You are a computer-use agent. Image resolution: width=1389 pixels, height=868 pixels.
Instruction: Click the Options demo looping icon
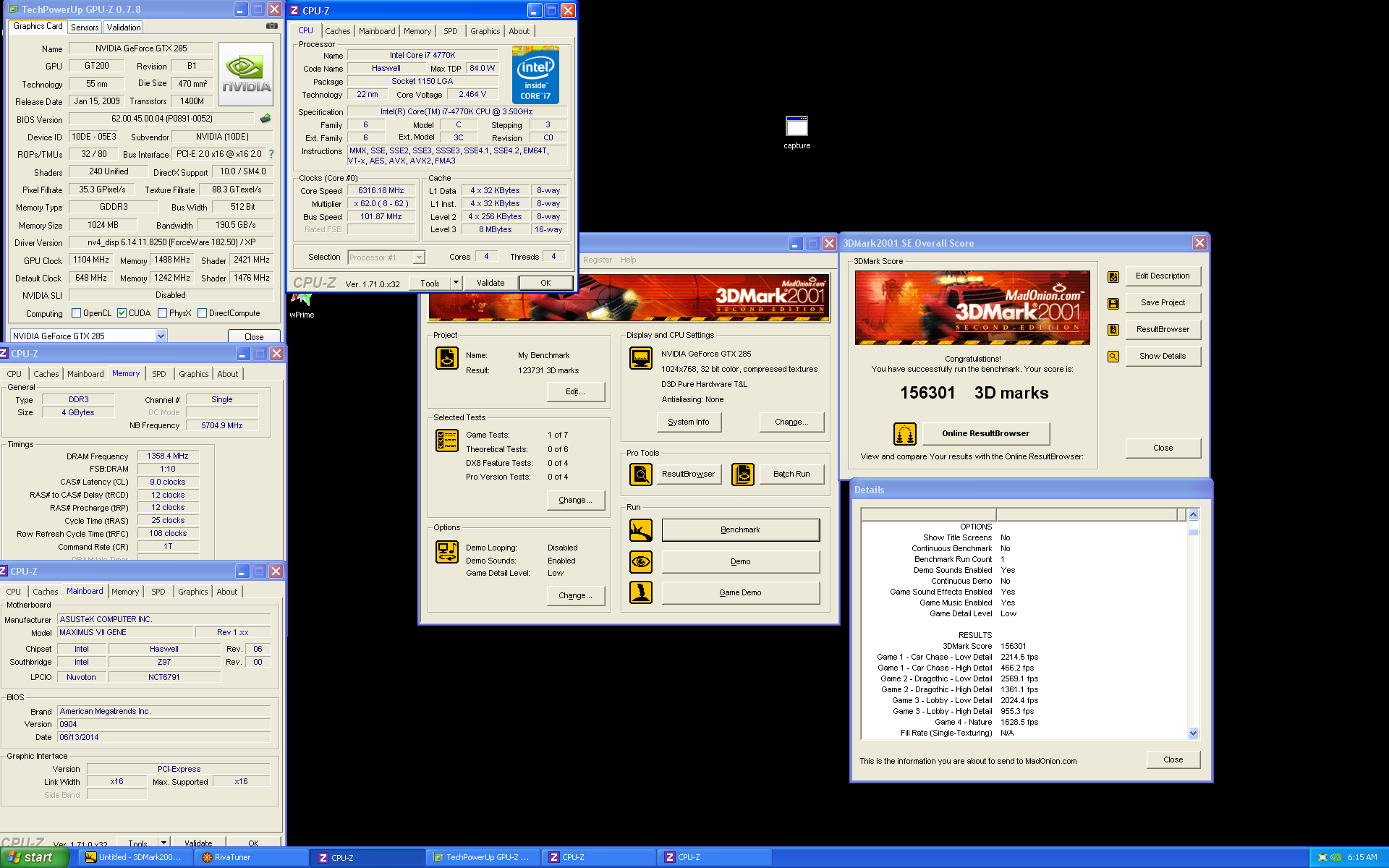pyautogui.click(x=447, y=552)
